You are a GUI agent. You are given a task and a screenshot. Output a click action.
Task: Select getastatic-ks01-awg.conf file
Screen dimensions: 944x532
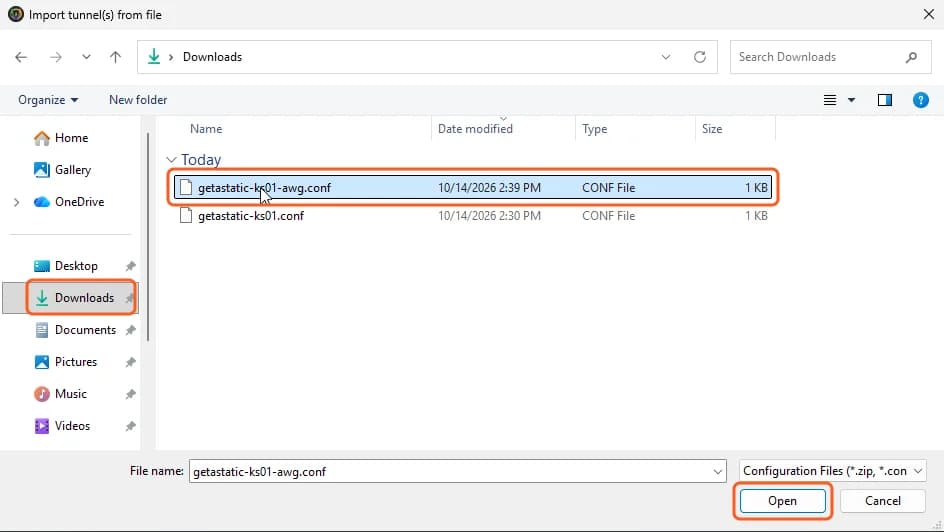[x=473, y=188]
